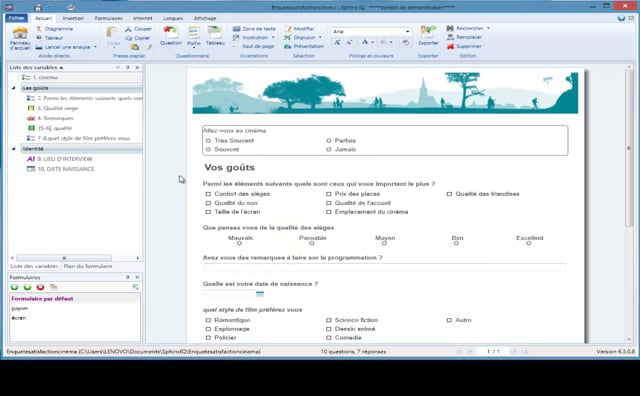Select variable 10. DATE NAISSANCE
Screen dimensions: 640x396
(61, 169)
